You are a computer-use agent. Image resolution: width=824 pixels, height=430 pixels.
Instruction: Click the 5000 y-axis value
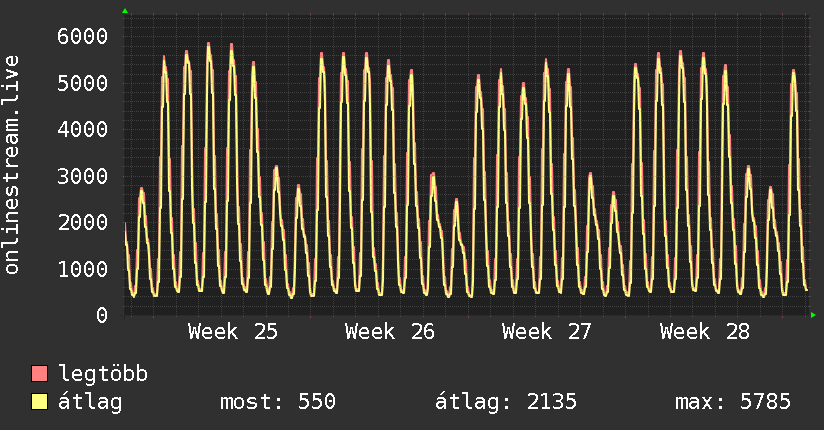tap(83, 83)
